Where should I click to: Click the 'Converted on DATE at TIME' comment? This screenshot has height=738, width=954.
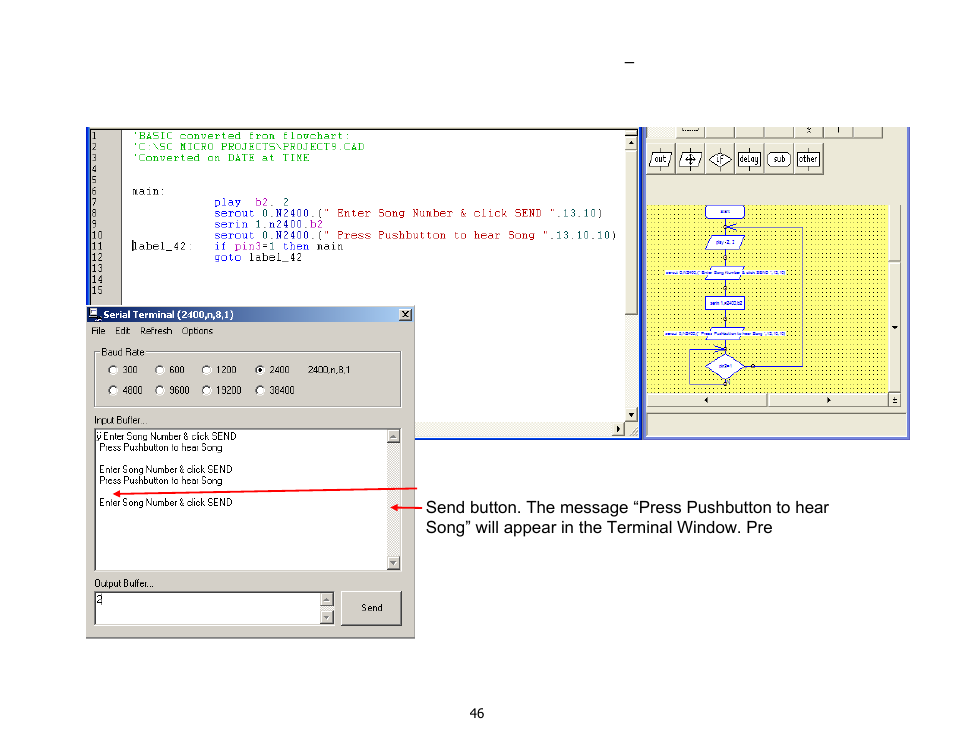[221, 158]
